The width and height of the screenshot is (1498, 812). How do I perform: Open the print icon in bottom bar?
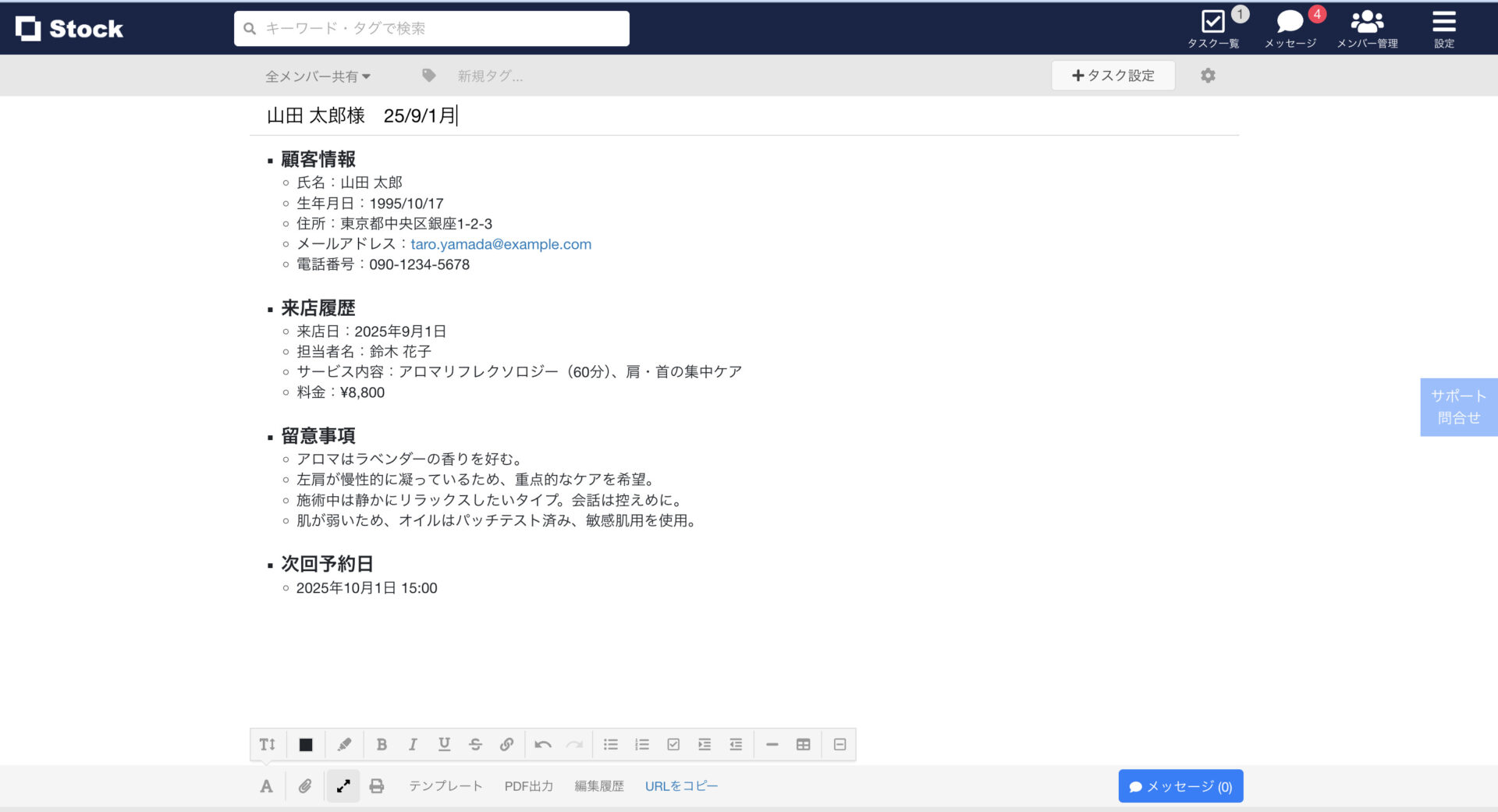(377, 785)
